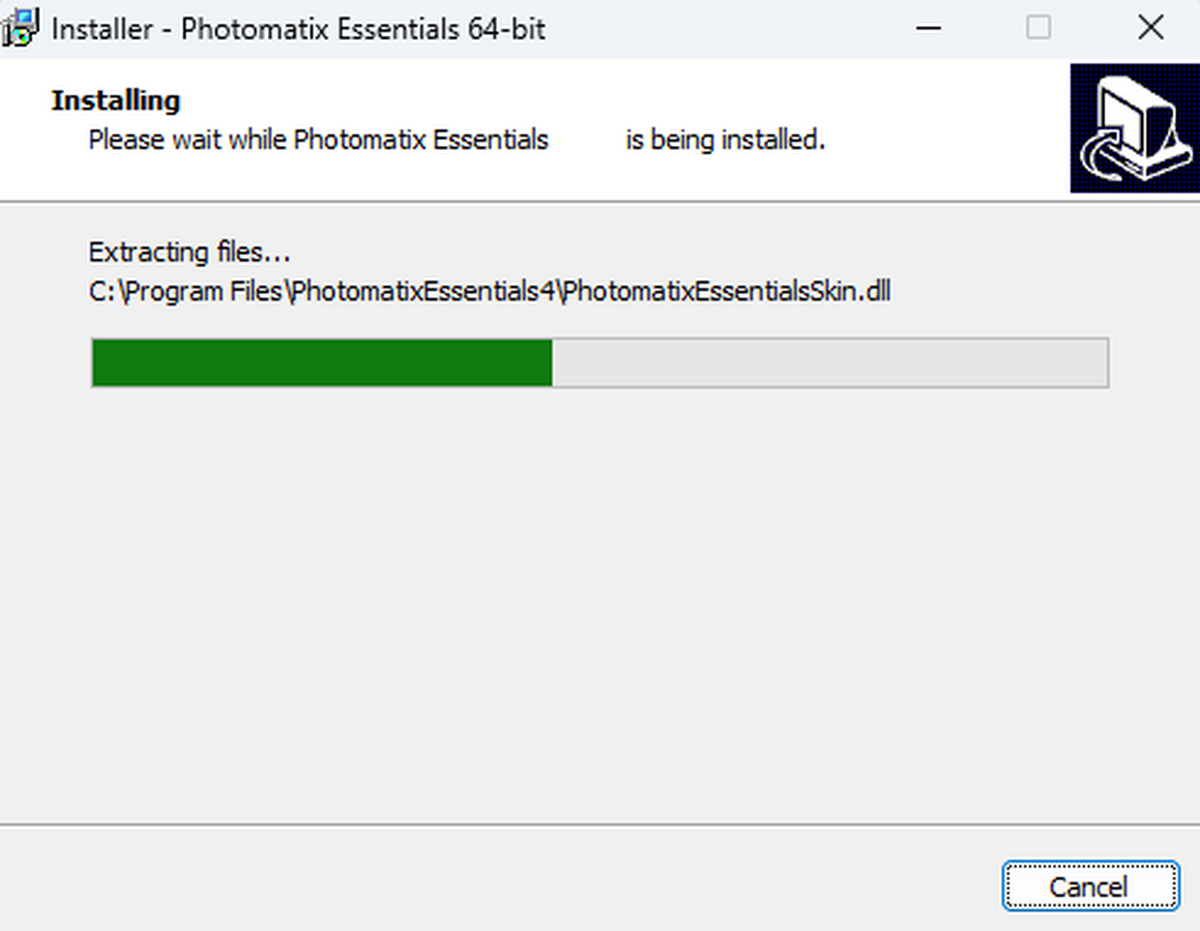Click the greyed-out maximize button
Screen dimensions: 1200x931
[x=1039, y=28]
